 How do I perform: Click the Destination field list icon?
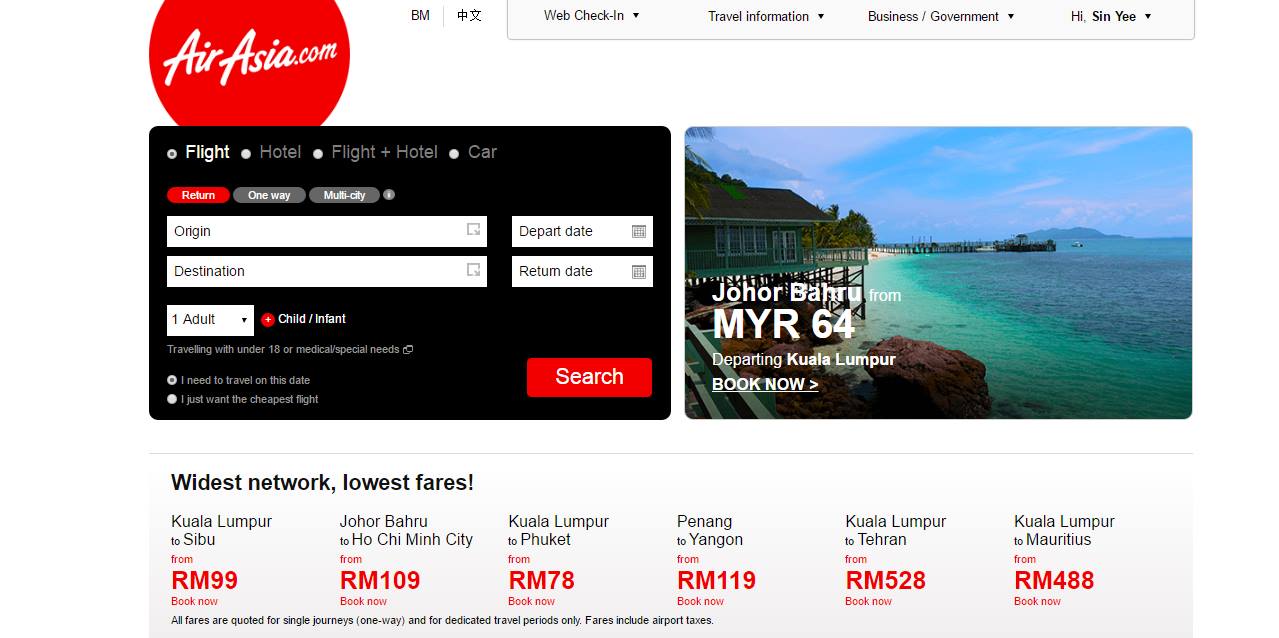pos(474,270)
